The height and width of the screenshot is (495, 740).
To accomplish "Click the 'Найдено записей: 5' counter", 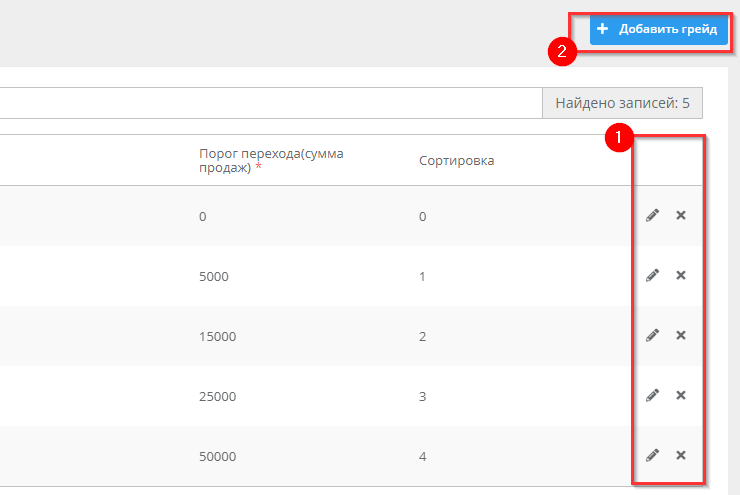I will pos(622,103).
